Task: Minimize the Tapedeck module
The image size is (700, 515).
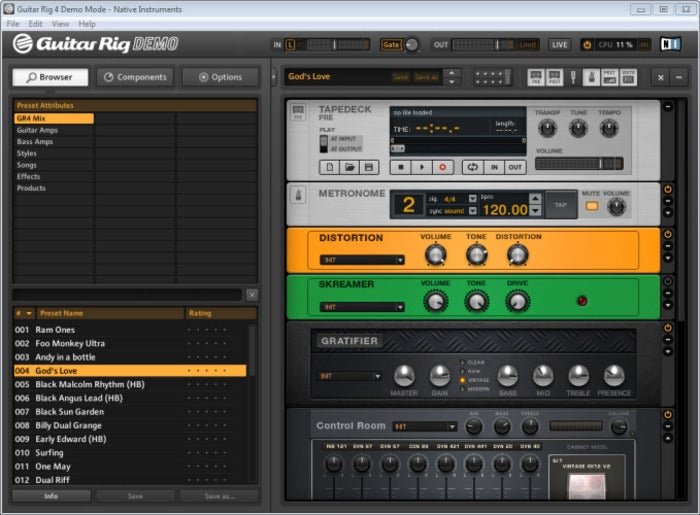Action: [668, 107]
